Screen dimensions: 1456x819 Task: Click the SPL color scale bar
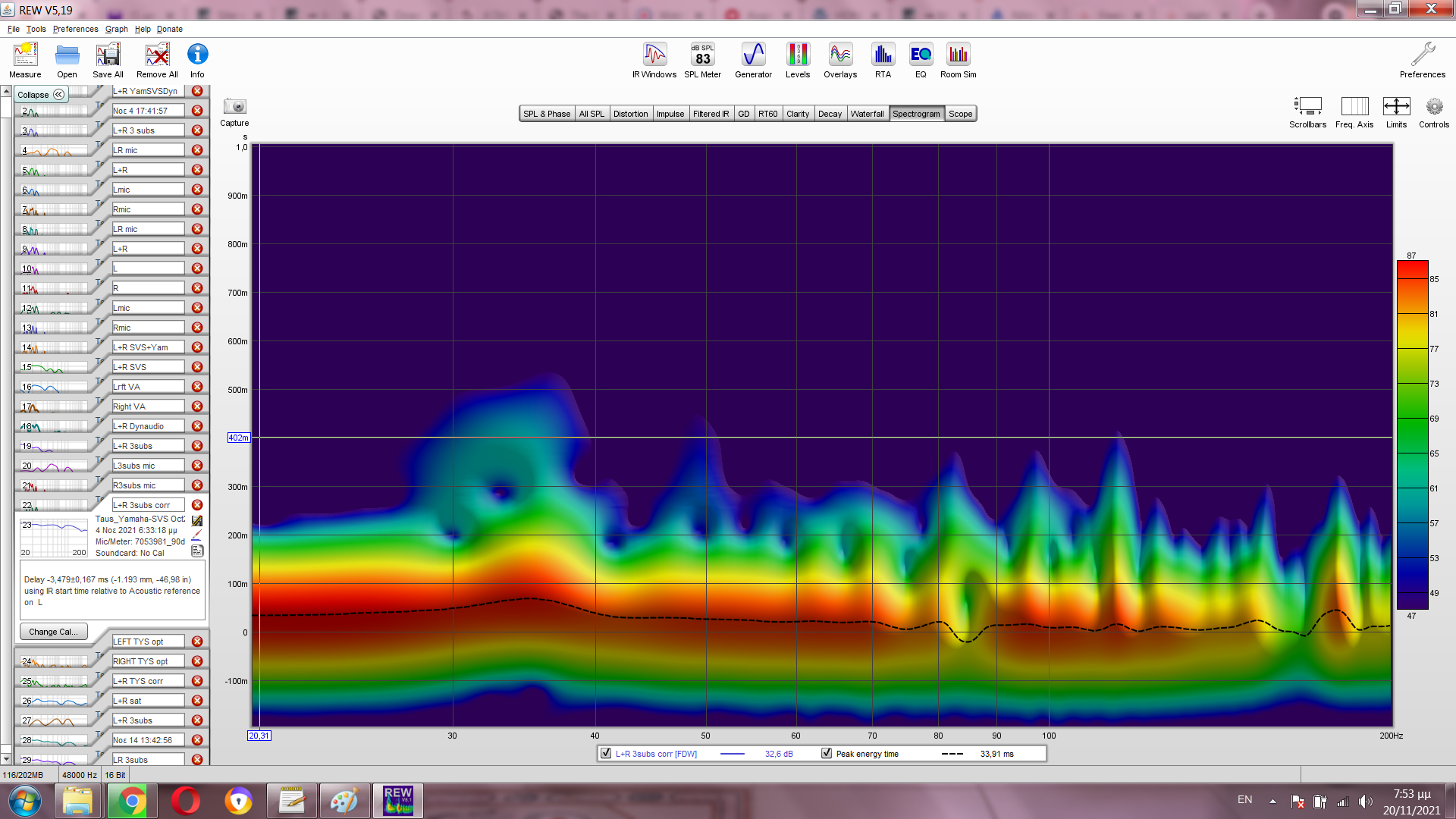(1412, 435)
